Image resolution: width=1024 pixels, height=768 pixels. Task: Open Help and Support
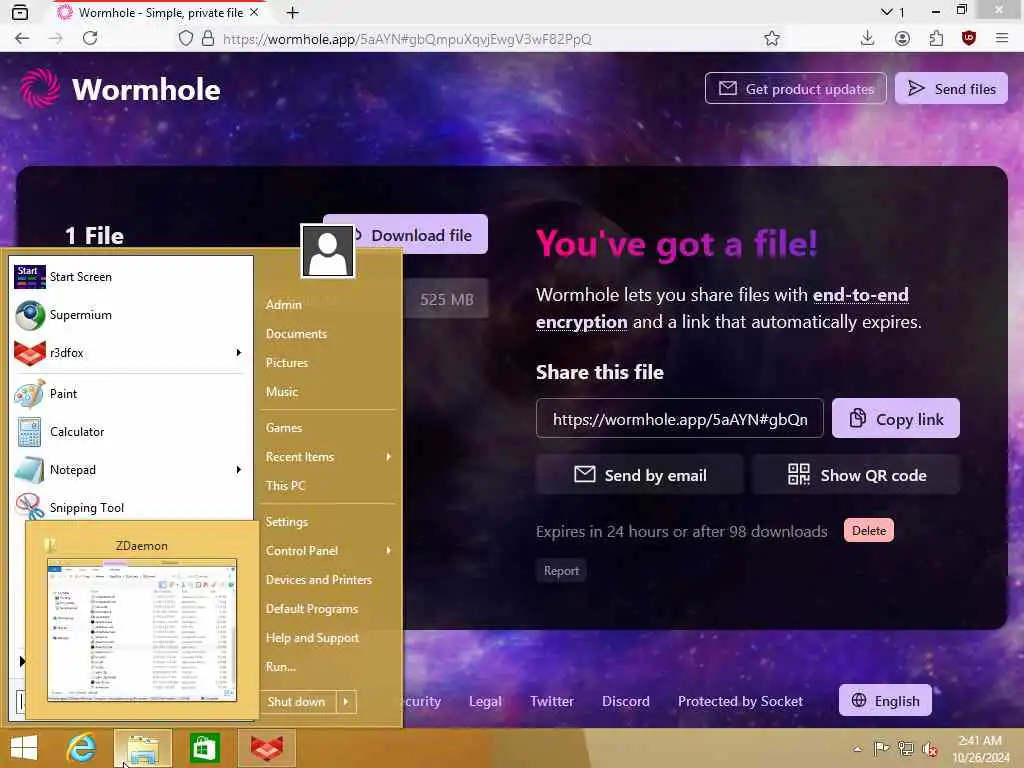(312, 638)
